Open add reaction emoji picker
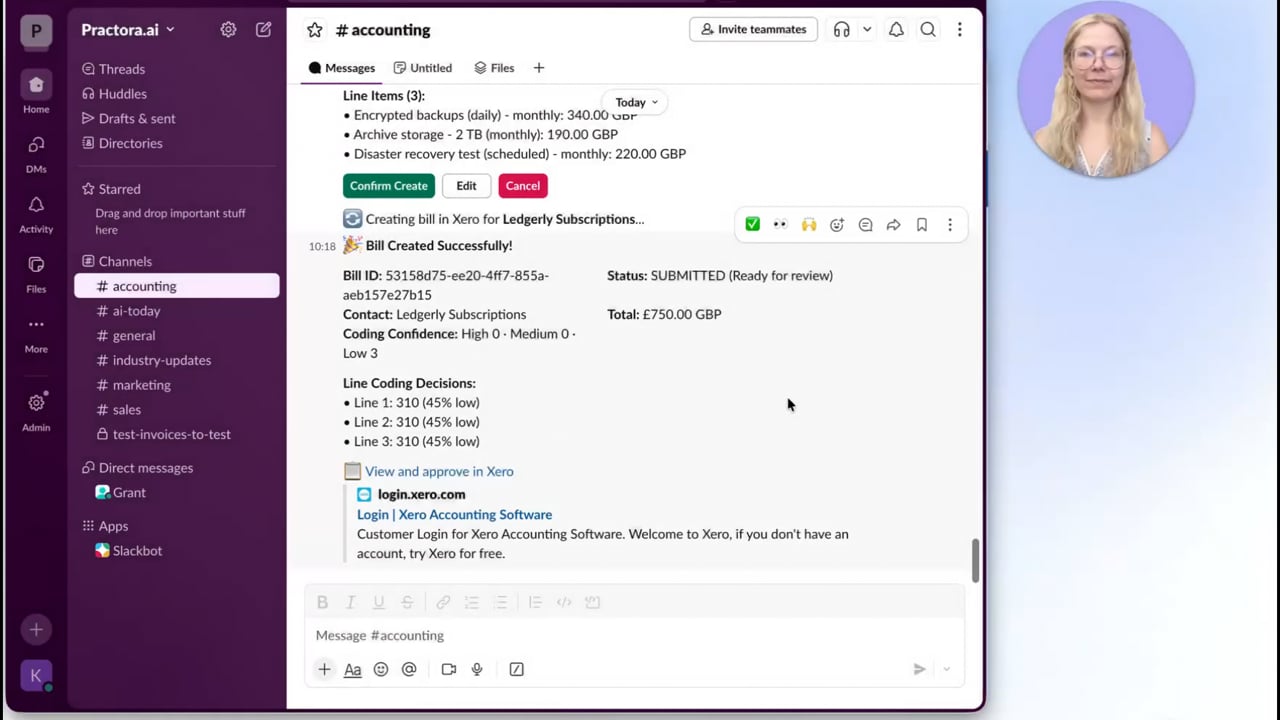This screenshot has width=1280, height=720. pos(837,225)
